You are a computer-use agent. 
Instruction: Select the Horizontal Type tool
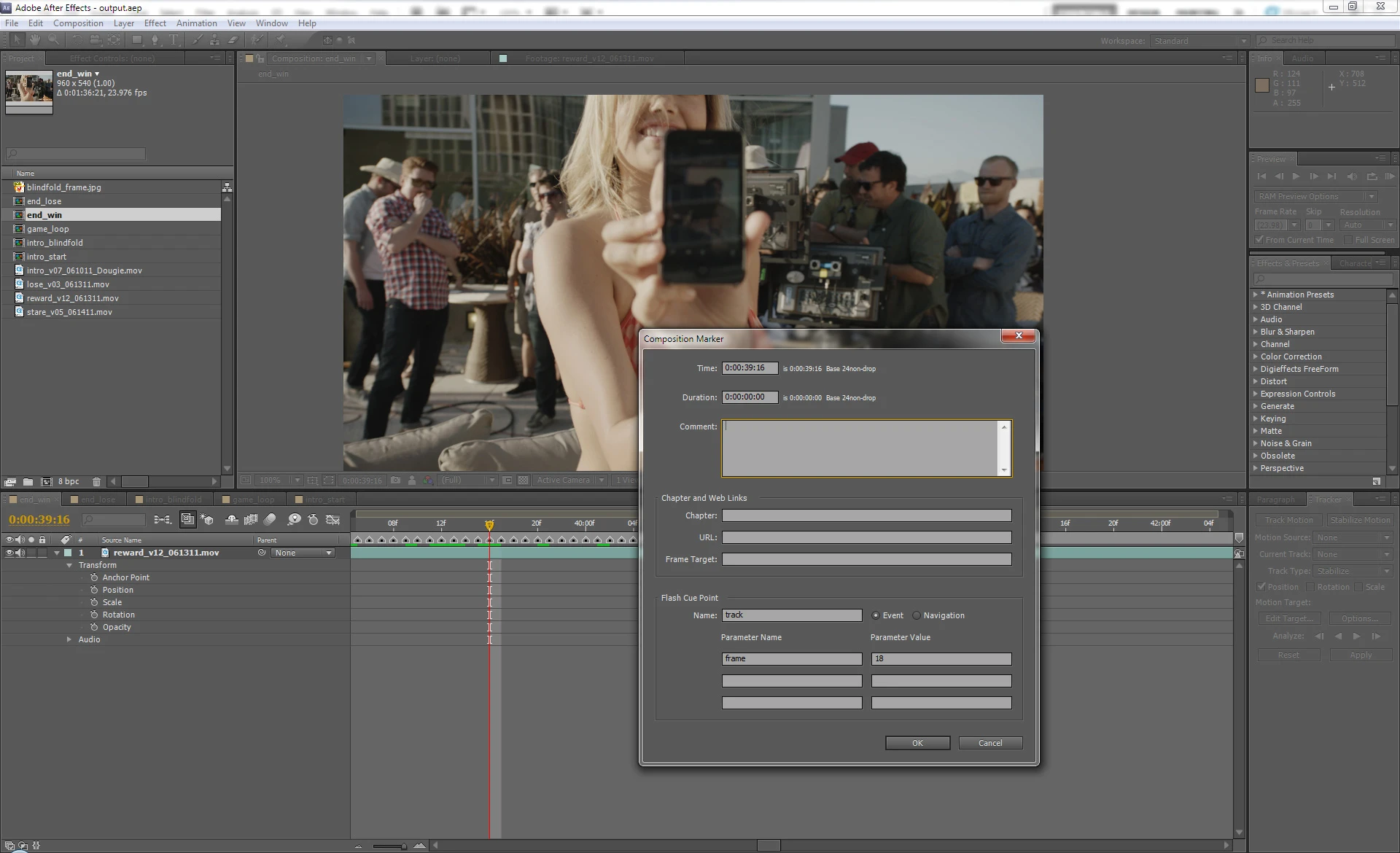point(174,40)
